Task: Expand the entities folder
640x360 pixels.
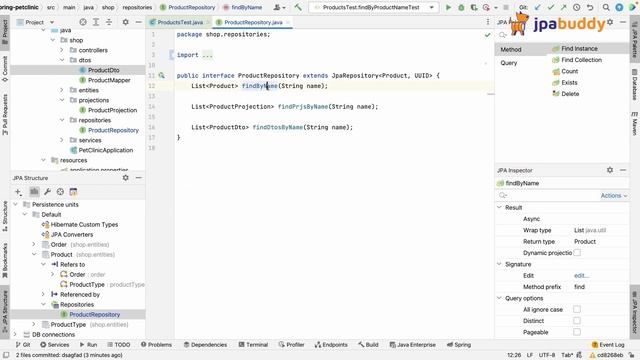Action: click(62, 90)
